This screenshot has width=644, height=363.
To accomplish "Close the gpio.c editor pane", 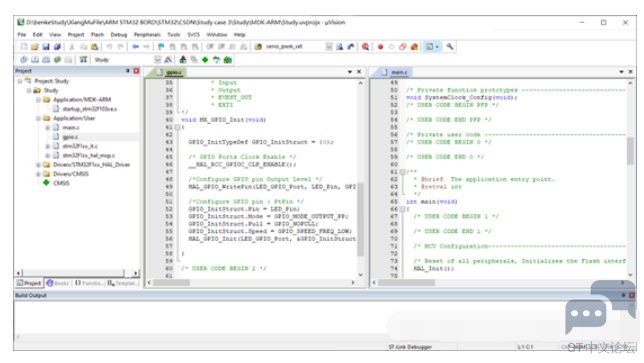I will [359, 72].
